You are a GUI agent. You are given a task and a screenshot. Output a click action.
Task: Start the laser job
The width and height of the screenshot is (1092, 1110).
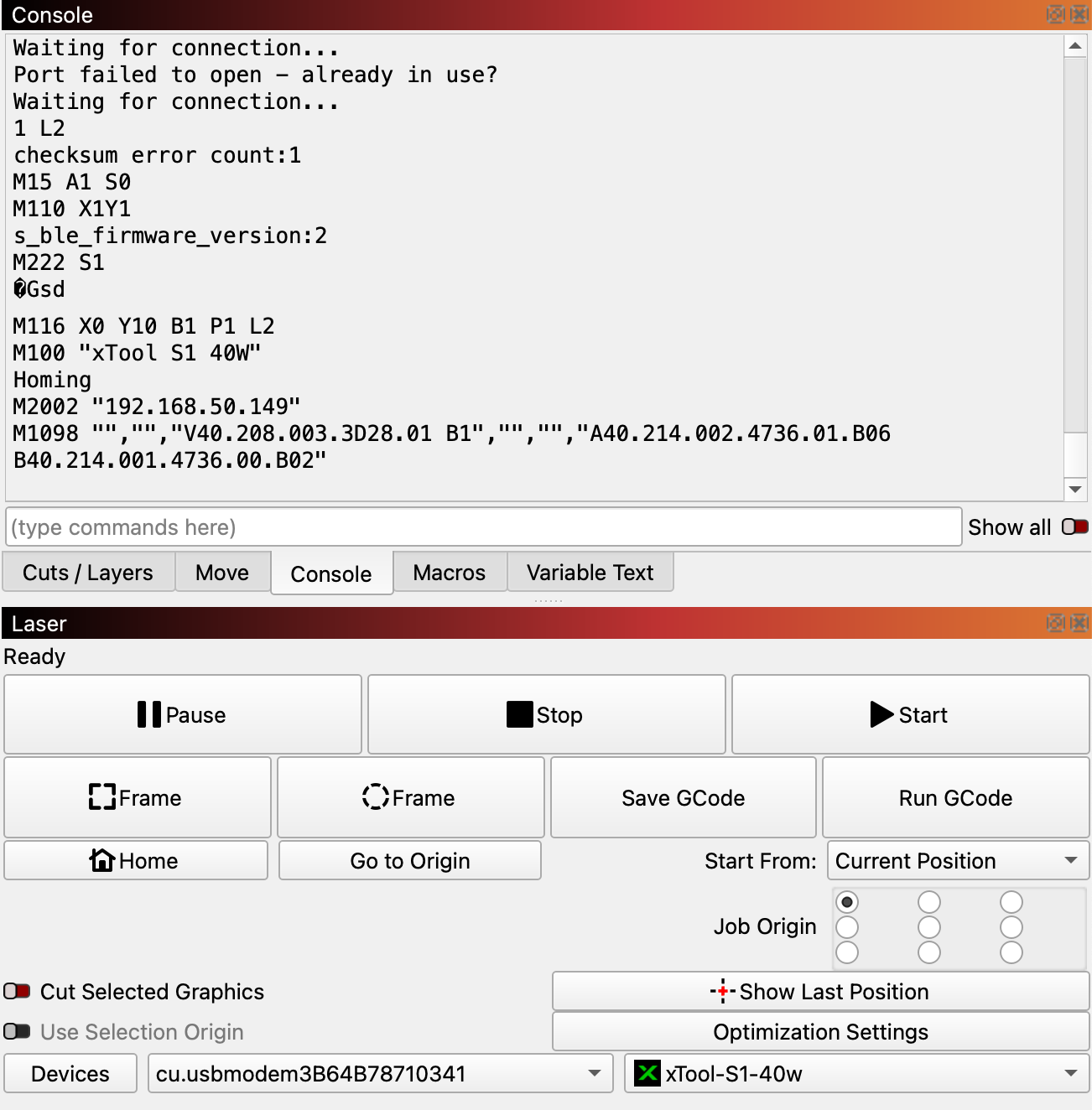(x=910, y=715)
